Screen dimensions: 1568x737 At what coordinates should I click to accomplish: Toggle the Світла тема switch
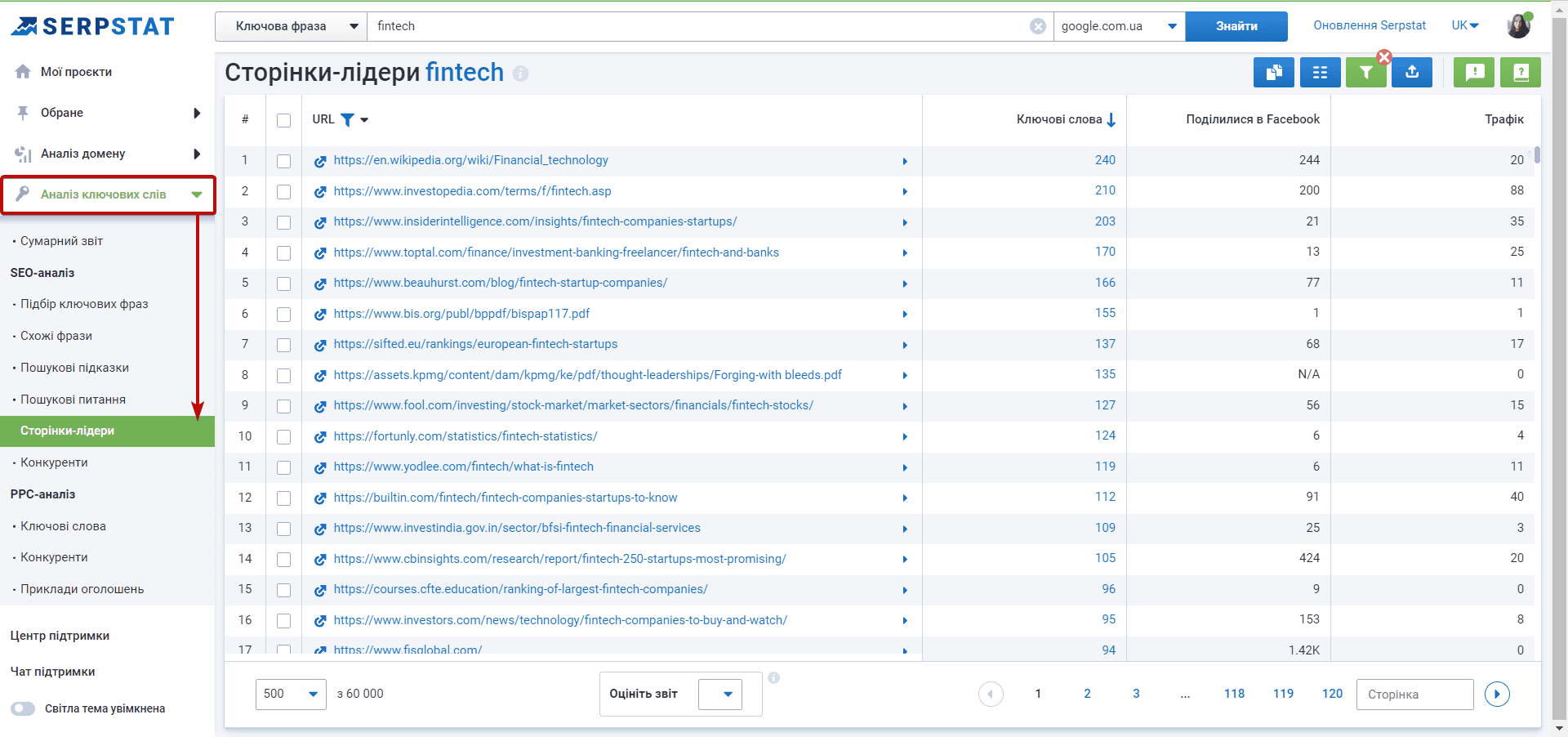23,708
